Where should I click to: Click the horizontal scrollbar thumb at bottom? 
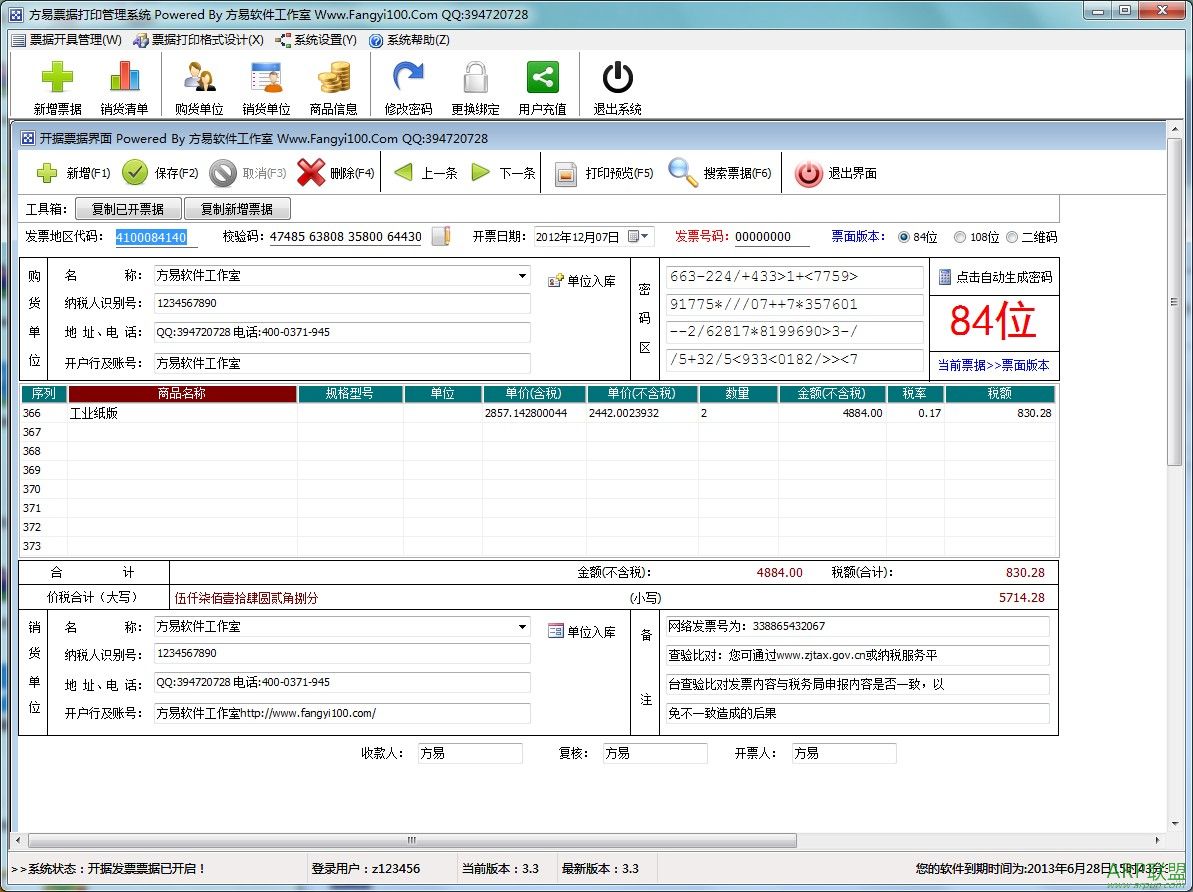[x=410, y=840]
